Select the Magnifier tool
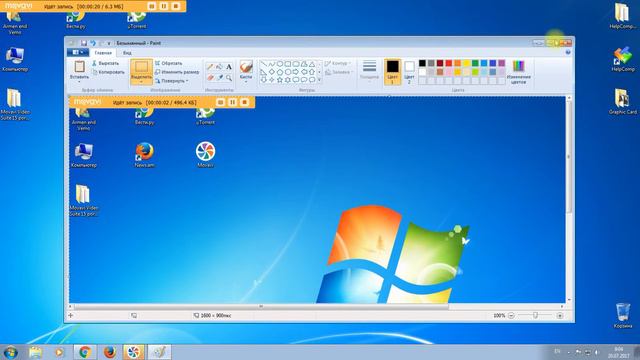640x360 pixels. pyautogui.click(x=229, y=78)
